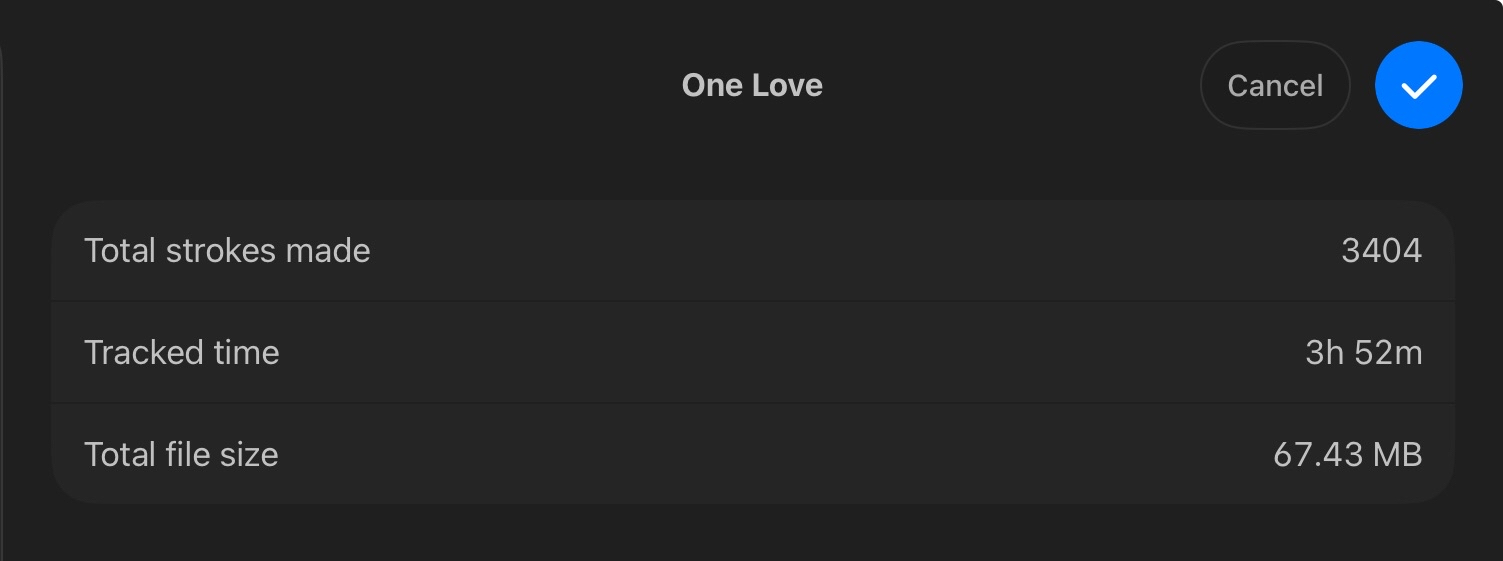Click the 67.43 MB size value
This screenshot has width=1503, height=561.
1347,454
